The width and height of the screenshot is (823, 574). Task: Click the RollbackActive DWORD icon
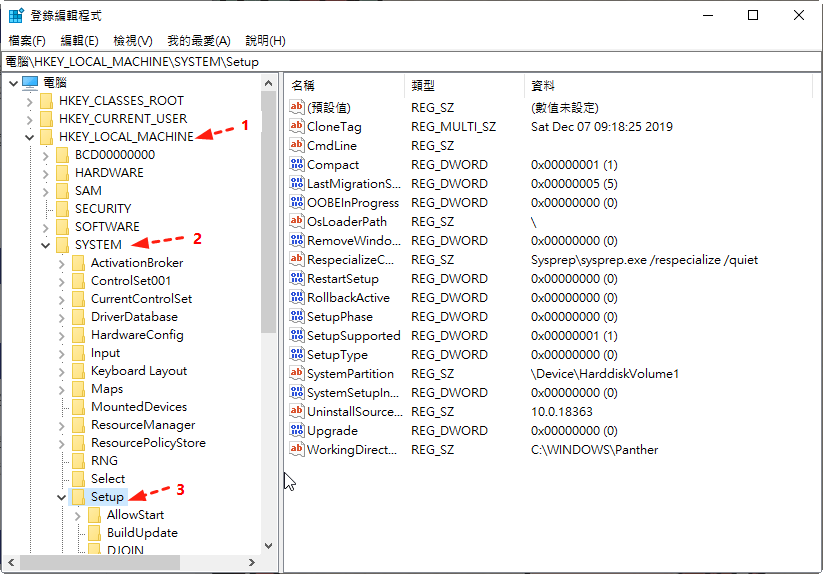[297, 297]
